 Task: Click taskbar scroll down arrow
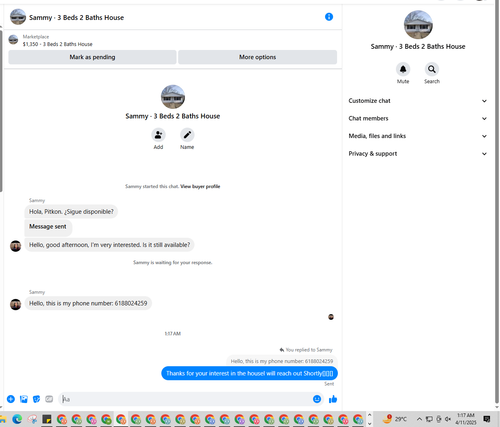(x=369, y=423)
